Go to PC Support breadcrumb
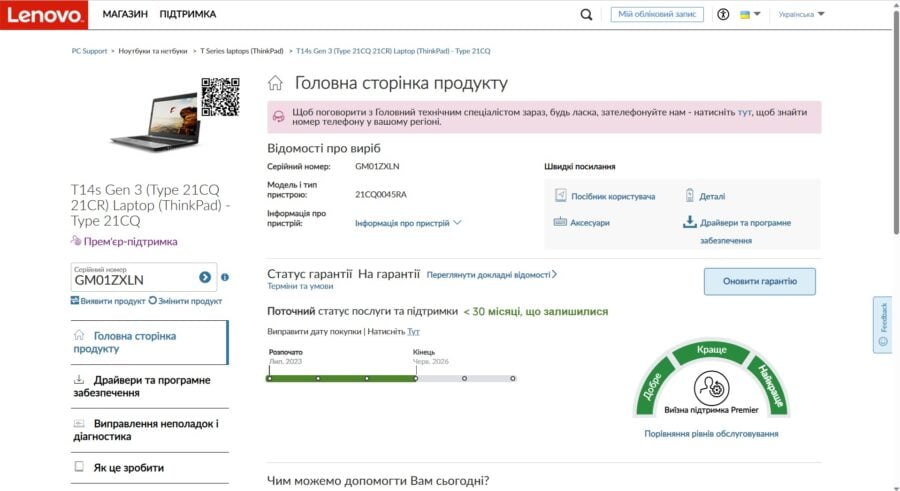 coord(90,51)
